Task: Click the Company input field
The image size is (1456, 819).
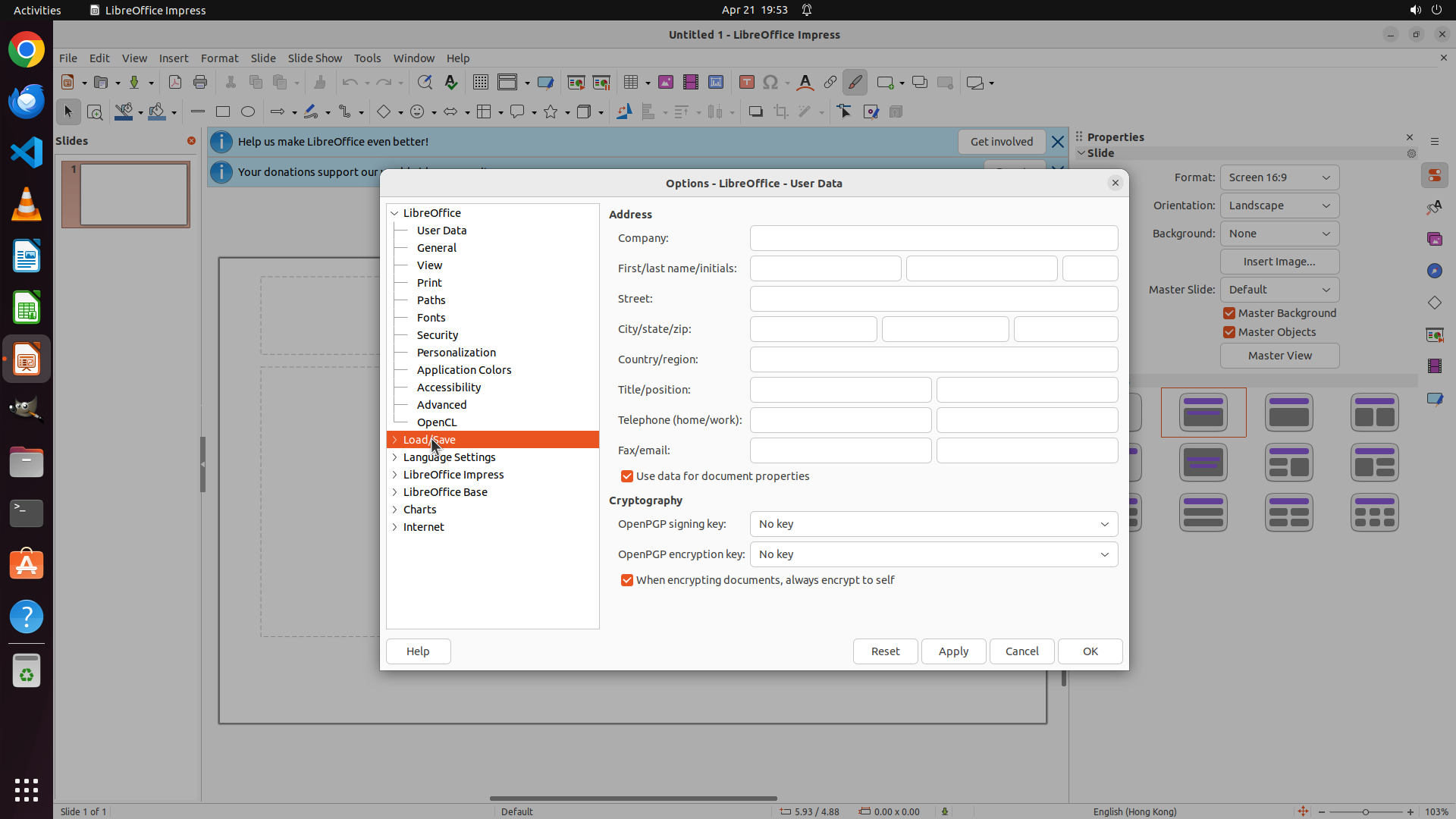Action: 934,238
